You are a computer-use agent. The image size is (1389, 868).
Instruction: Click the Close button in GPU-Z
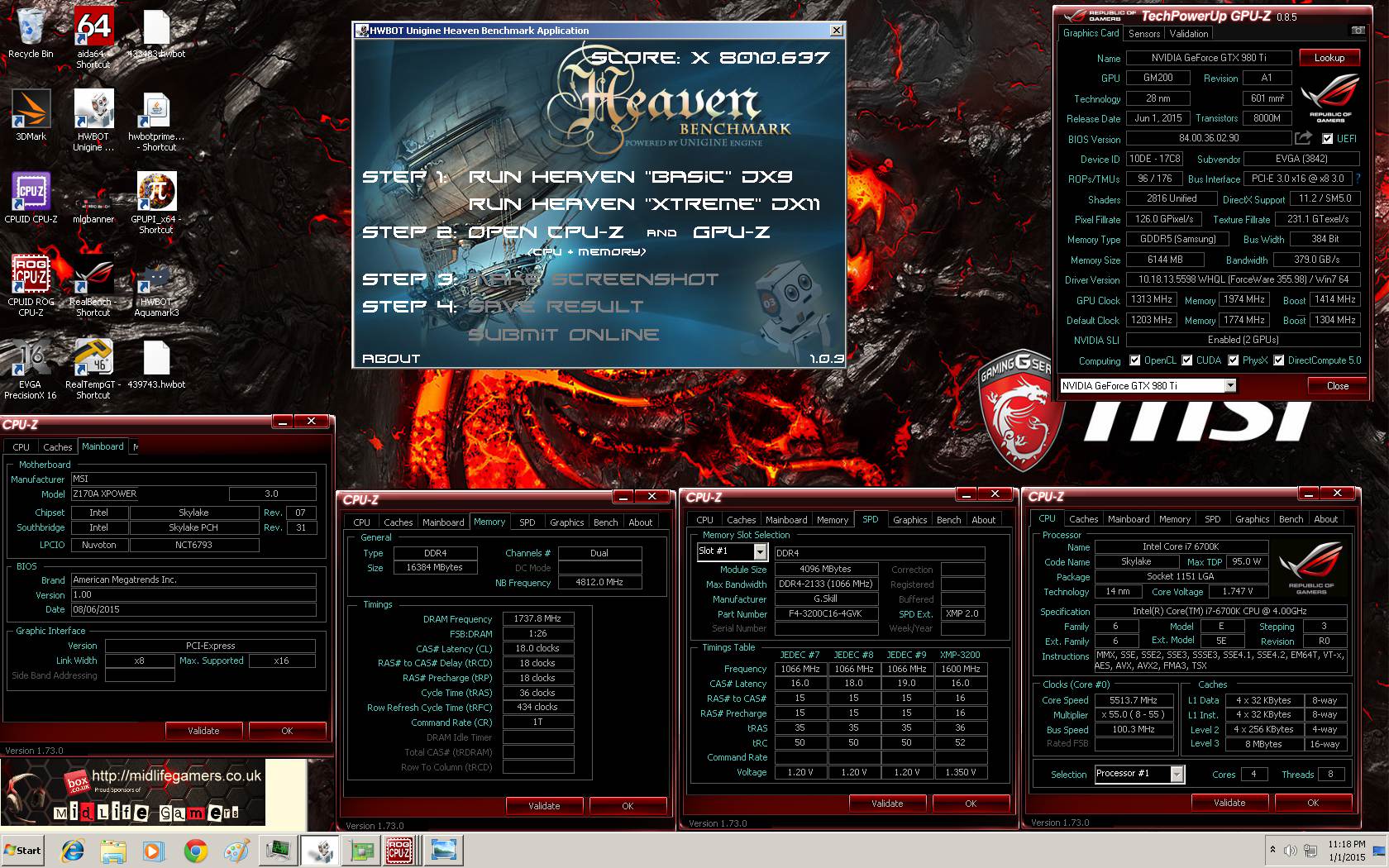click(1338, 386)
